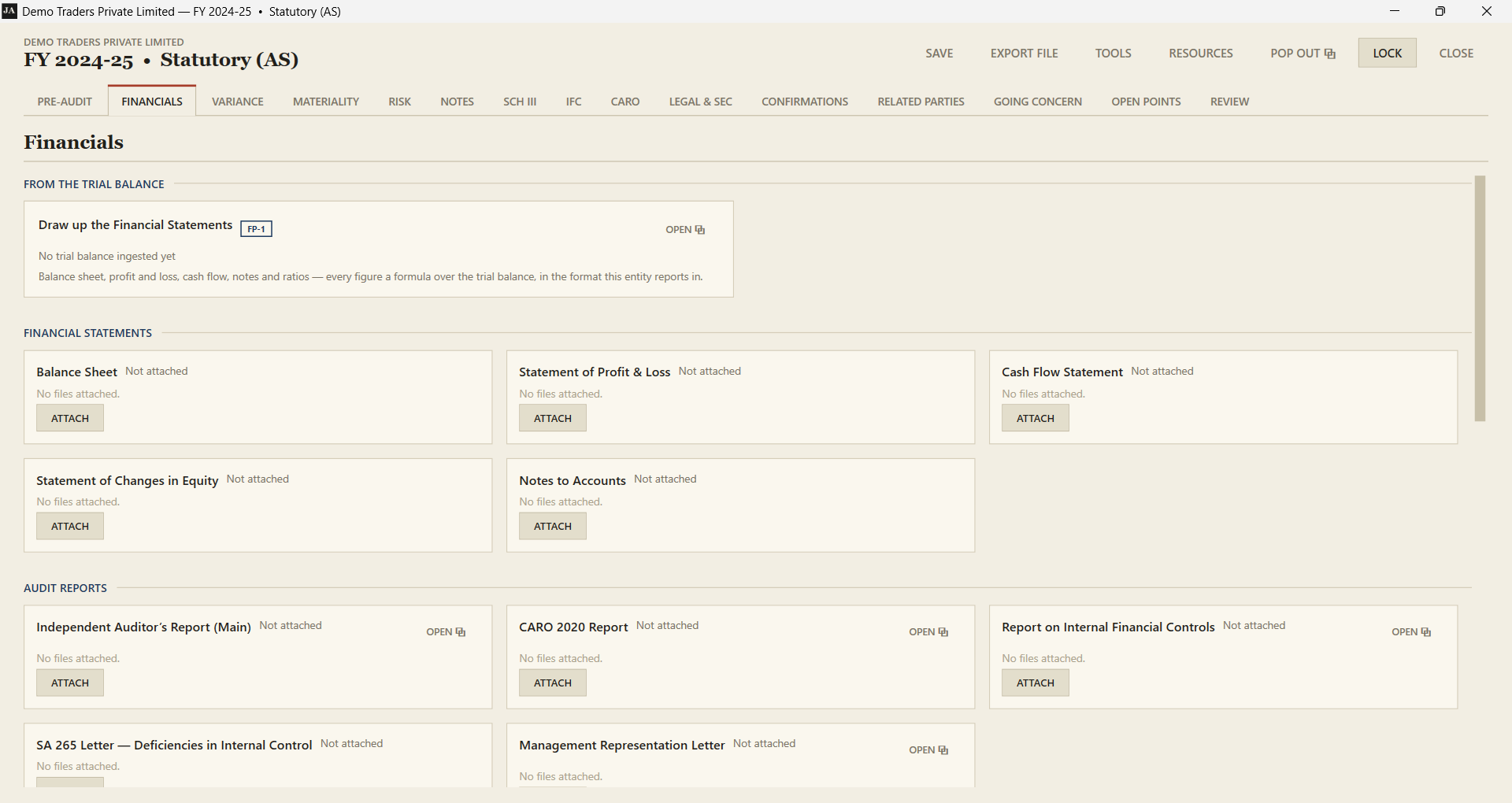The image size is (1512, 803).
Task: Open the CARO tab
Action: 625,102
